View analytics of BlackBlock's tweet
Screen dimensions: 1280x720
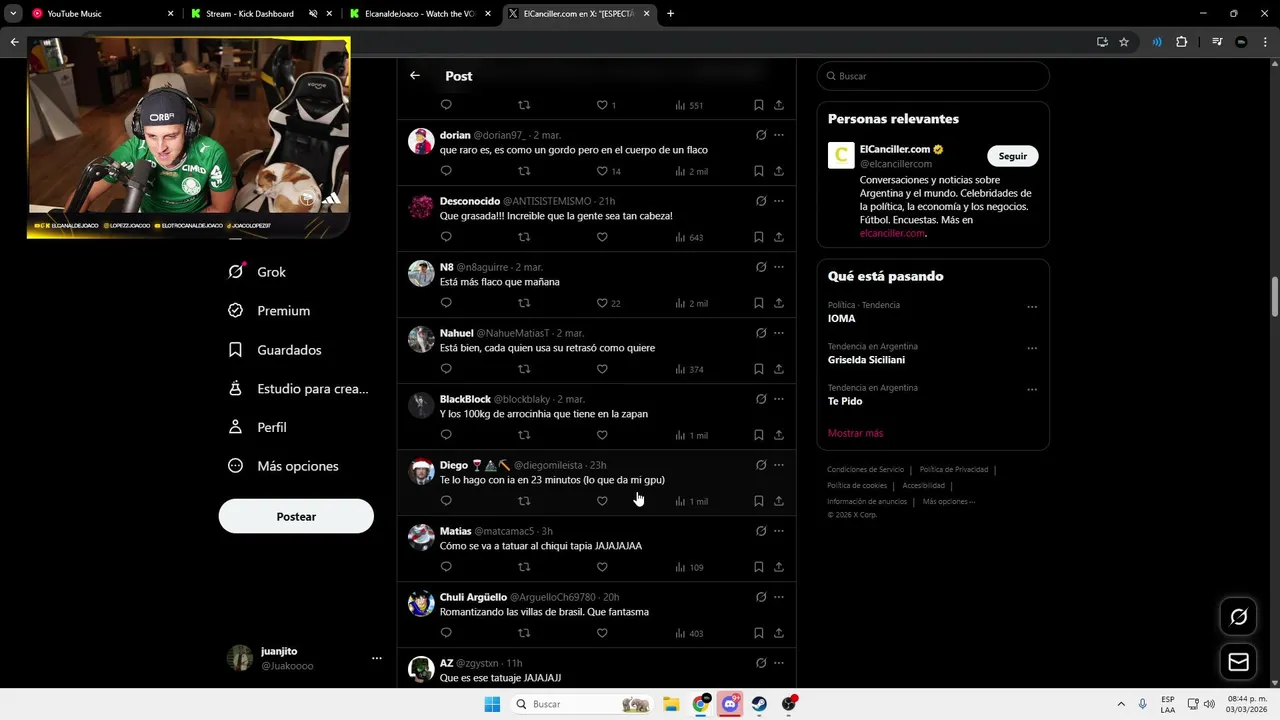(691, 435)
